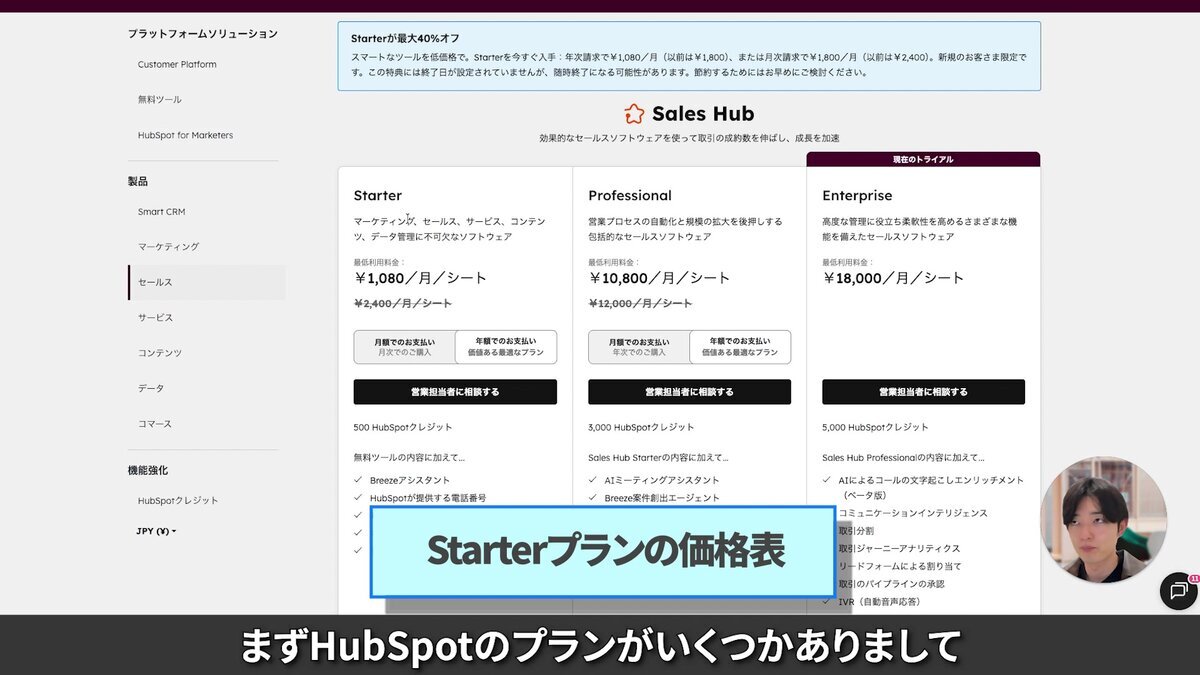Select セールス in the product sidebar

155,281
